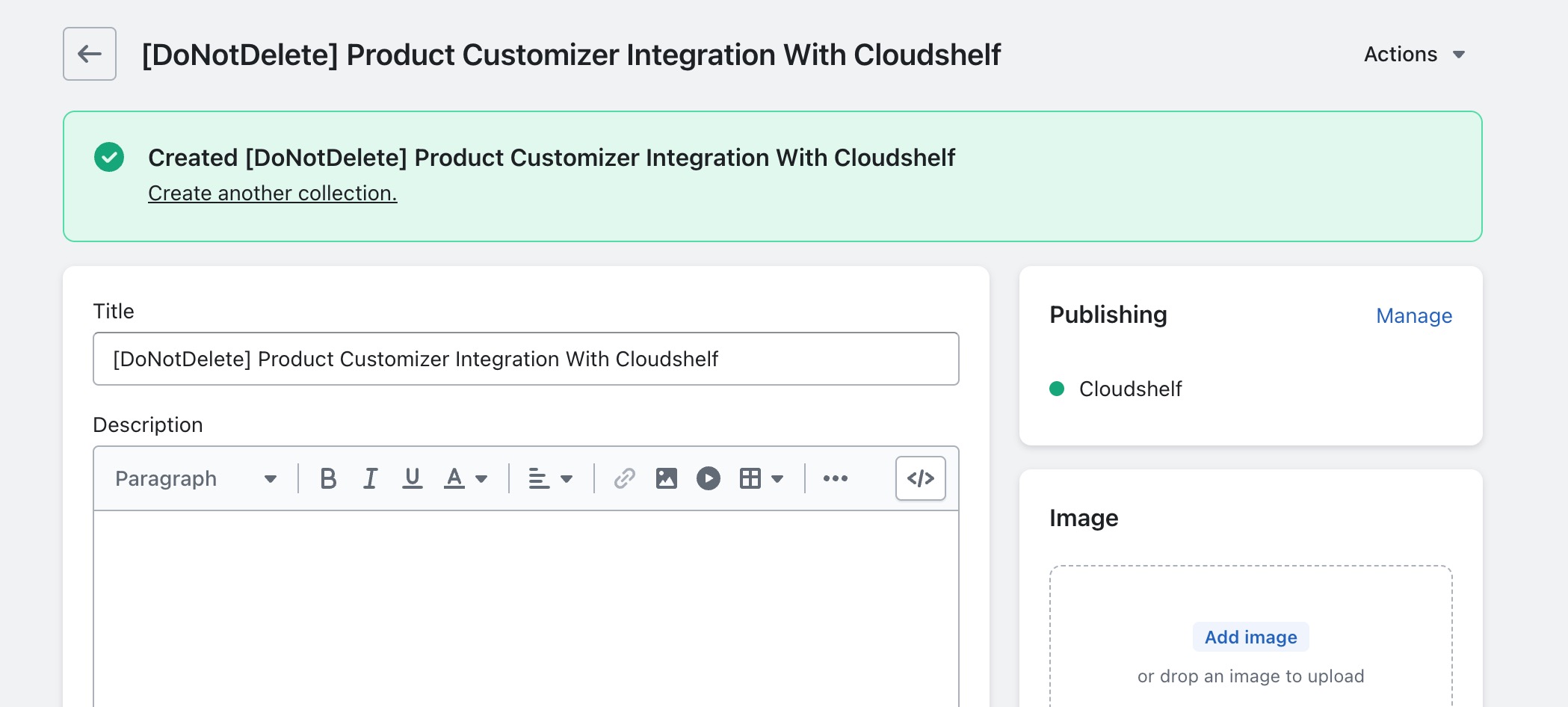Click the Image card heading

(1084, 518)
